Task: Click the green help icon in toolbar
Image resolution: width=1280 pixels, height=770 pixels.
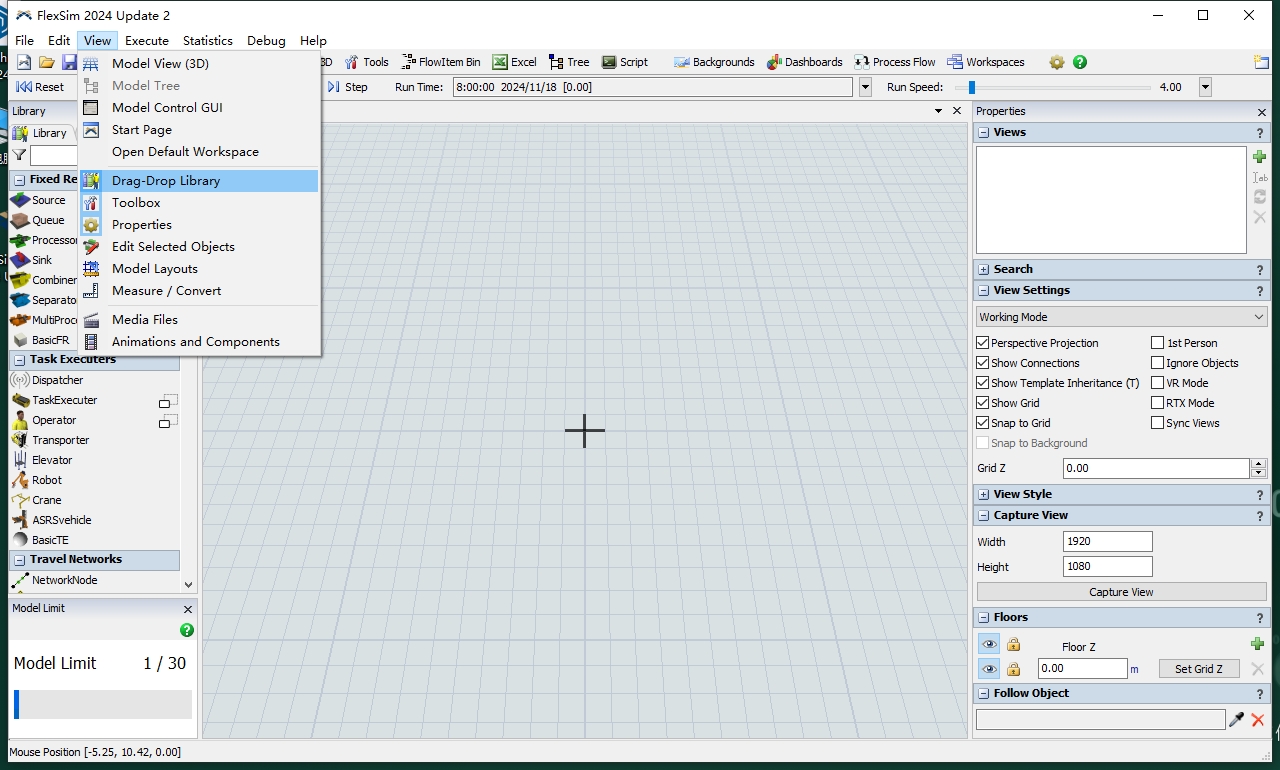Action: pos(1080,62)
